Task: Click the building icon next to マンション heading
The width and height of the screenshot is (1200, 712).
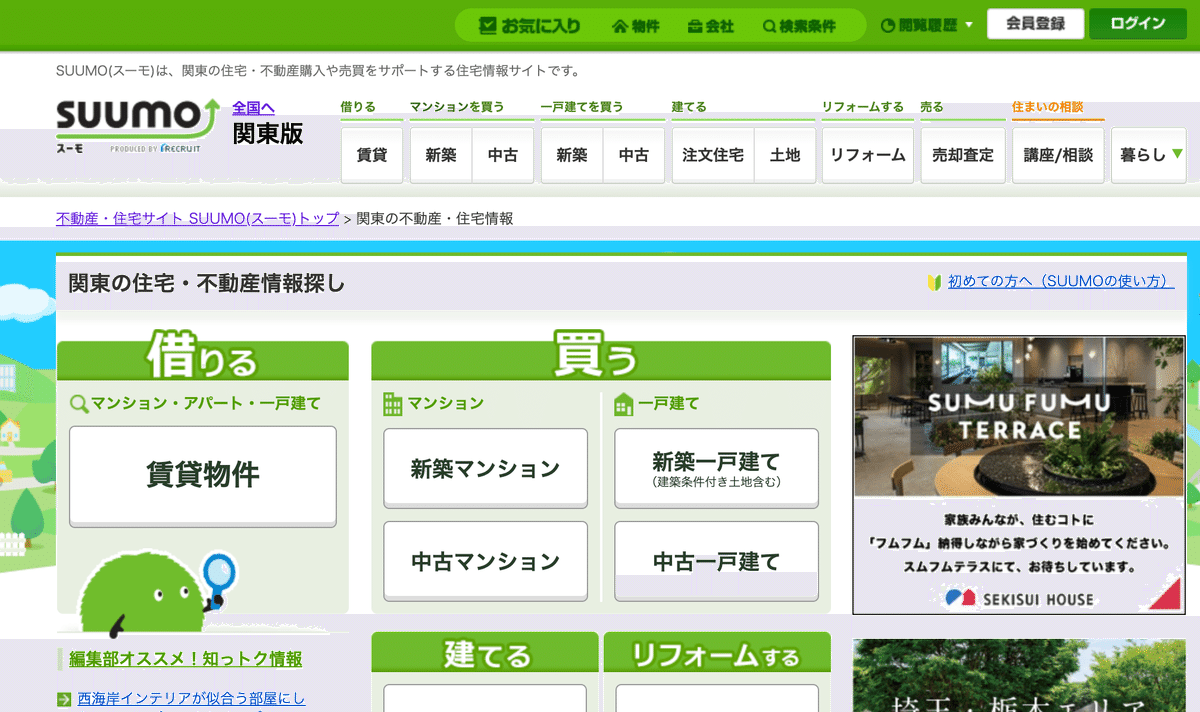Action: pos(390,403)
